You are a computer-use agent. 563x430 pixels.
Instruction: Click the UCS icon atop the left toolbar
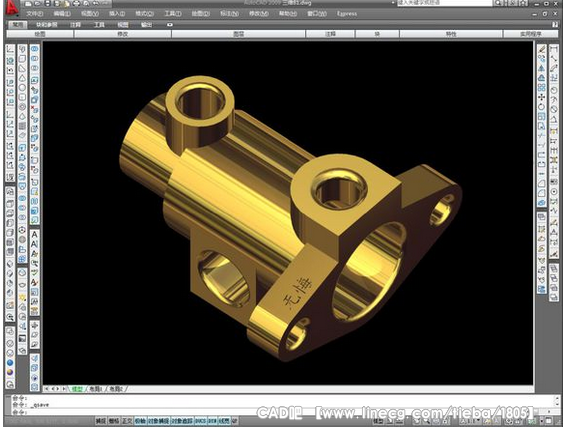click(x=10, y=50)
